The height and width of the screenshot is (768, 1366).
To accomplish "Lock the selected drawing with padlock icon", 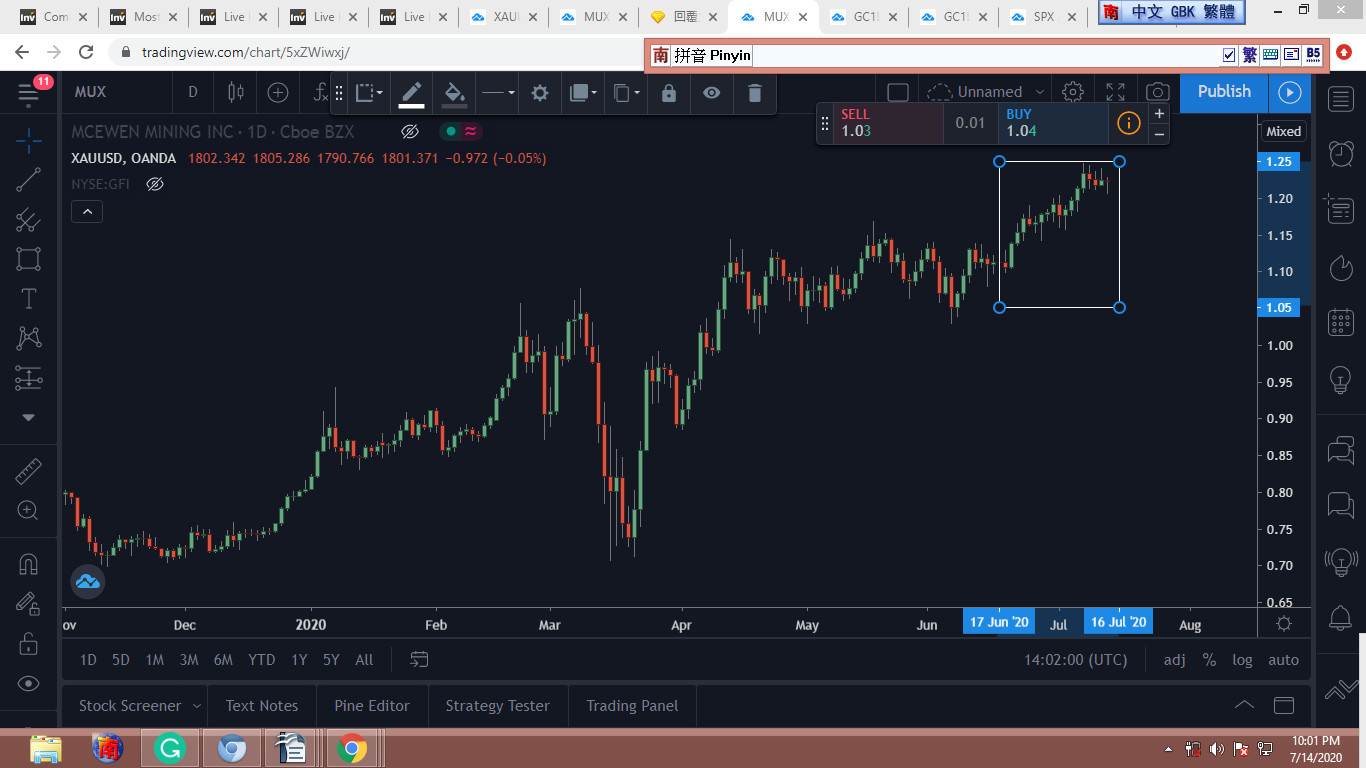I will pyautogui.click(x=668, y=93).
